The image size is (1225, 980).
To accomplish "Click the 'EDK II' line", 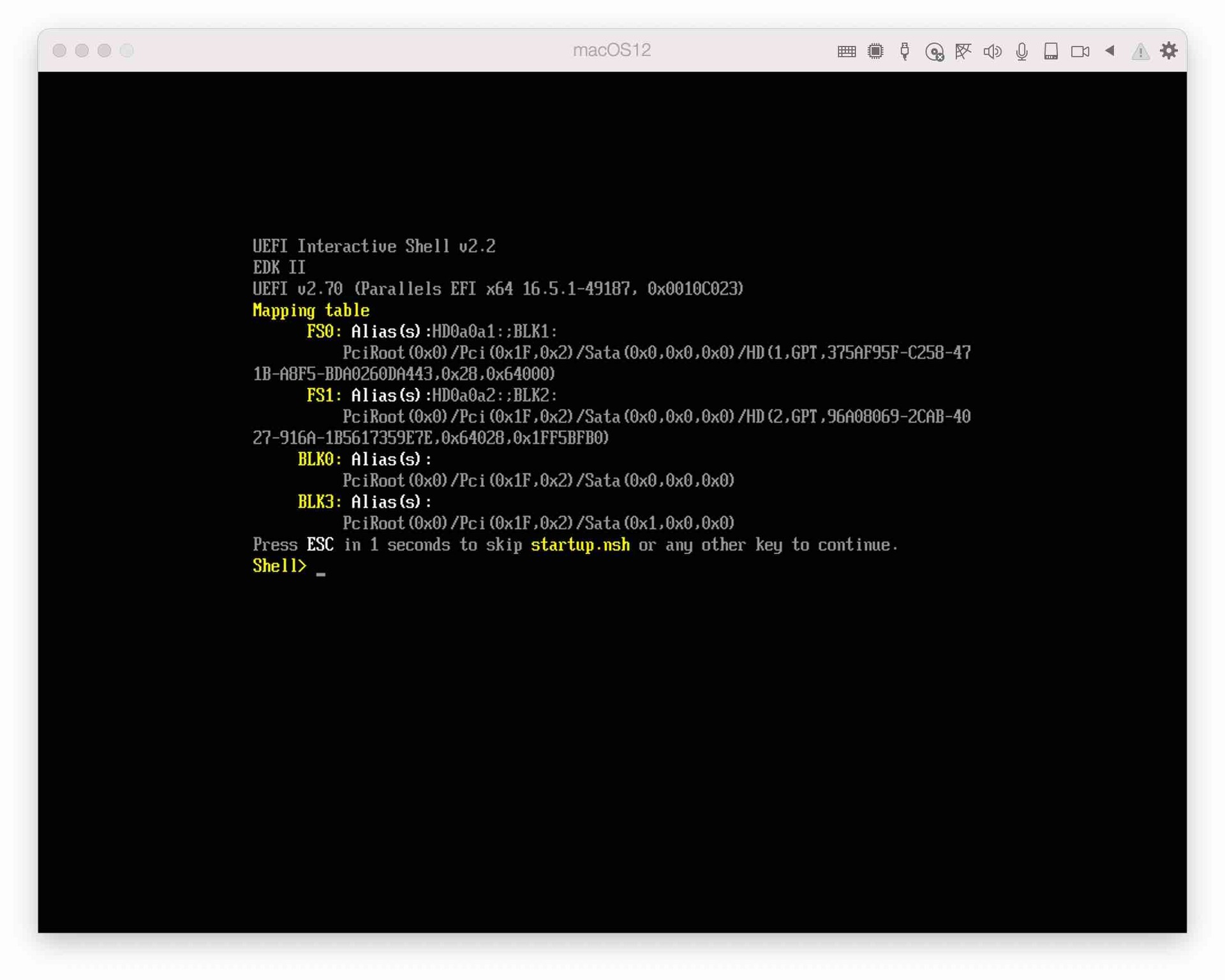I will click(x=279, y=267).
